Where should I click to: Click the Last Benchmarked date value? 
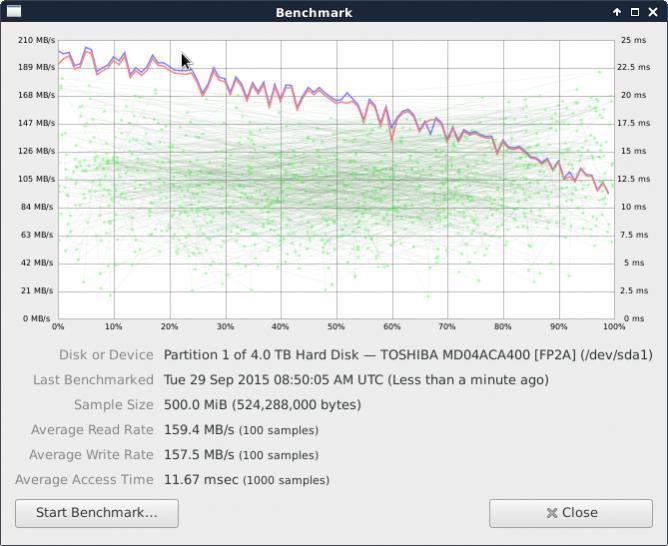tap(356, 380)
